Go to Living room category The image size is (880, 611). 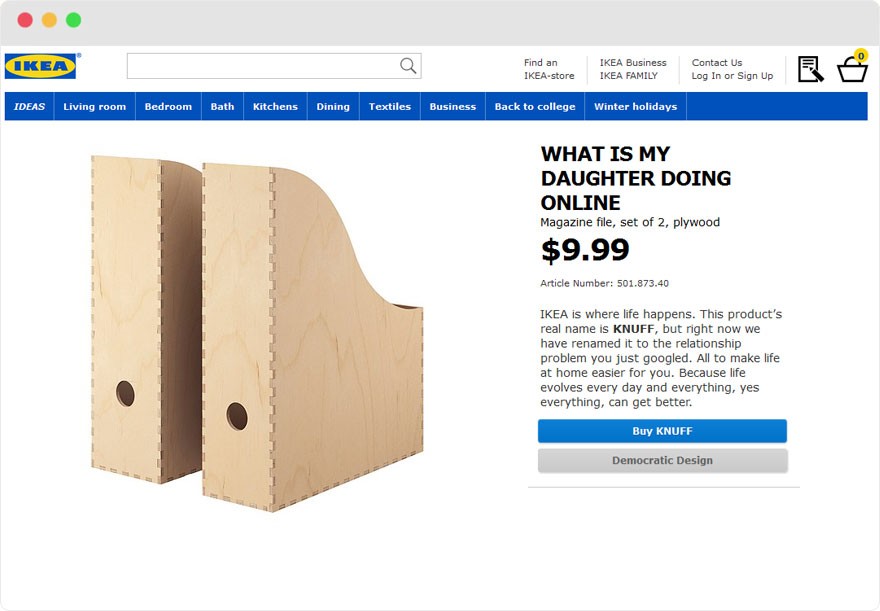(x=94, y=107)
